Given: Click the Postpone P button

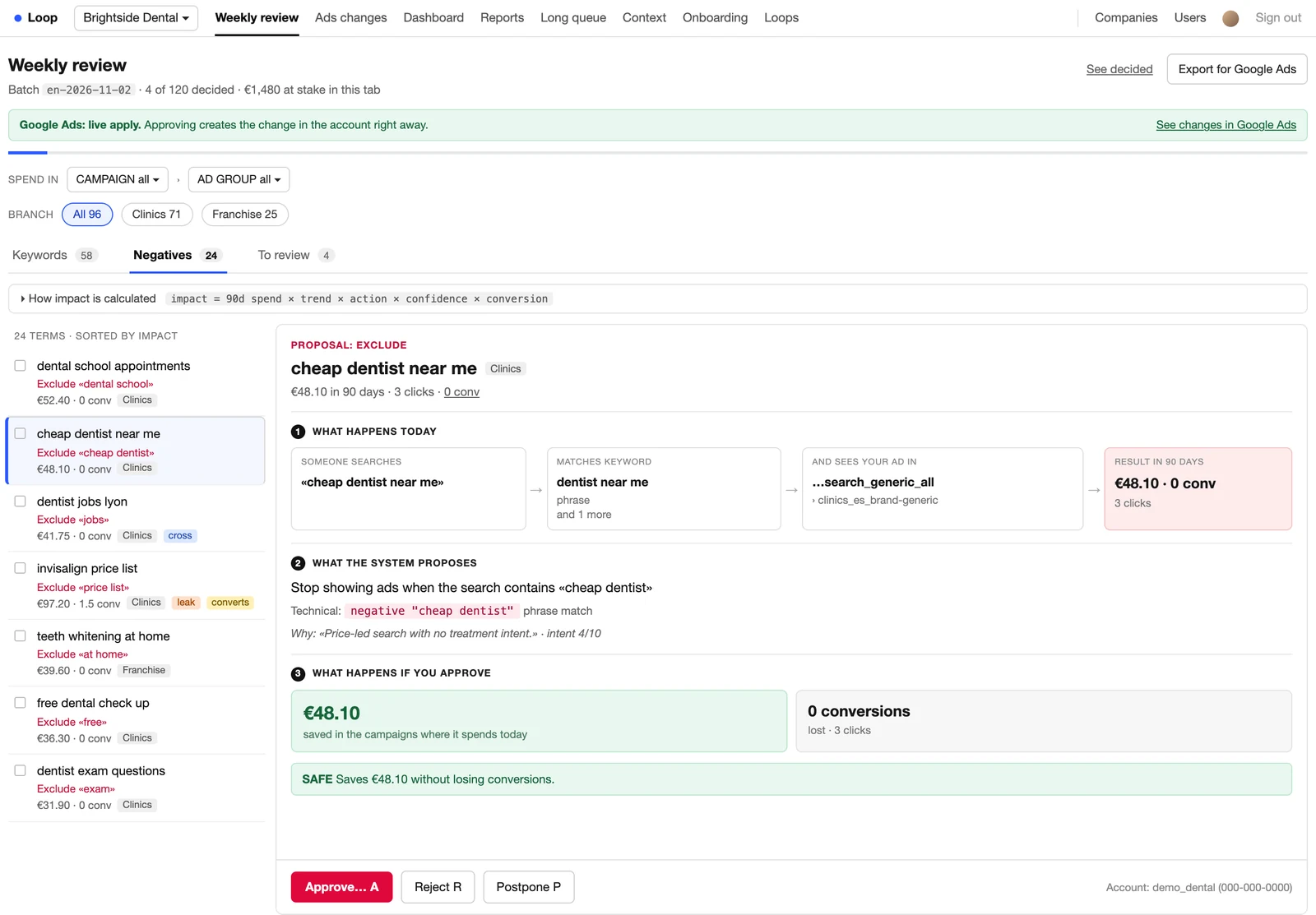Looking at the screenshot, I should coord(528,887).
